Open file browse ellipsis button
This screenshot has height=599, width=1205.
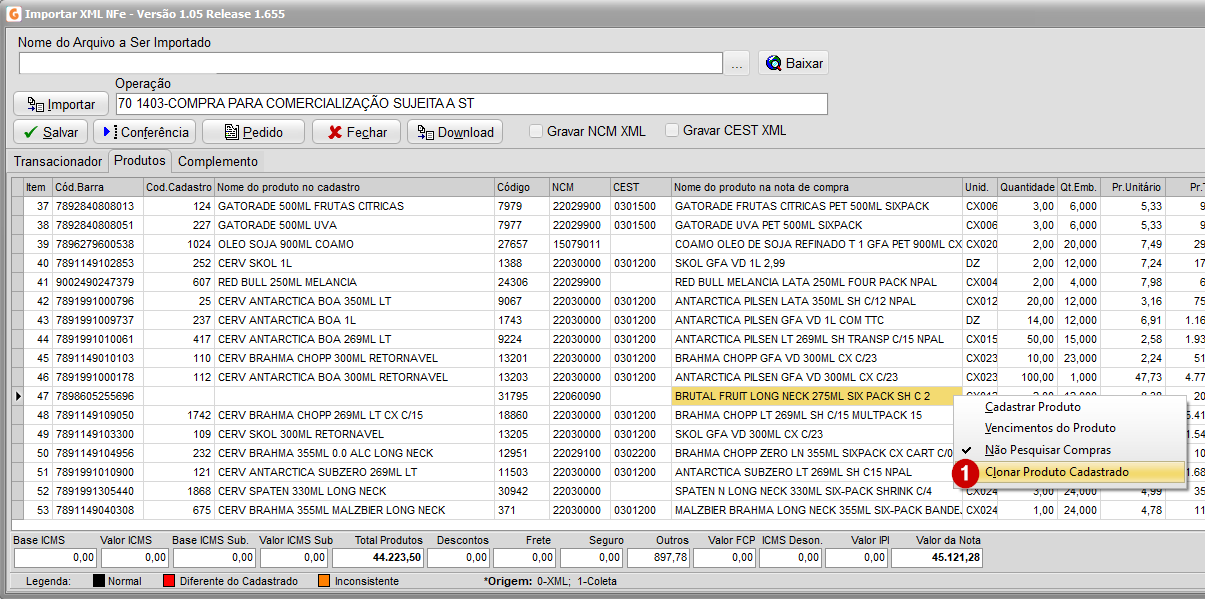click(737, 63)
